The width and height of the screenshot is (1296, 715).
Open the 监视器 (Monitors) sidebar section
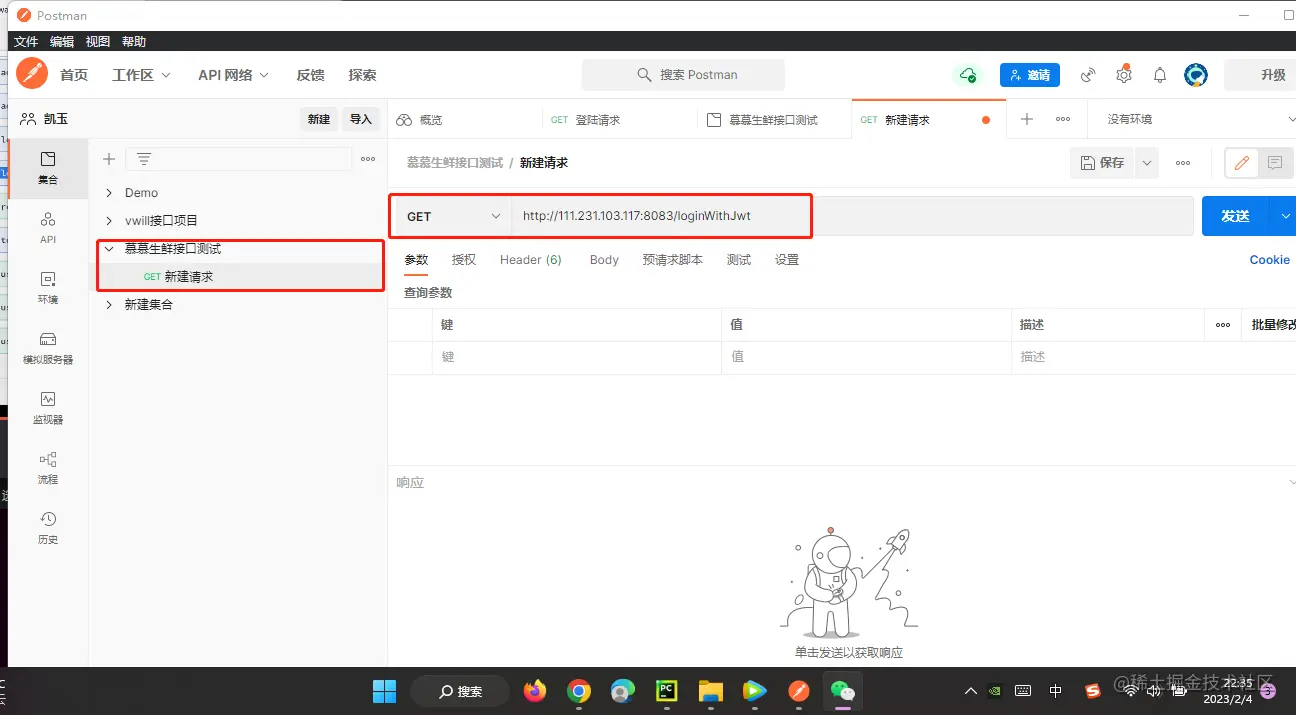(48, 407)
